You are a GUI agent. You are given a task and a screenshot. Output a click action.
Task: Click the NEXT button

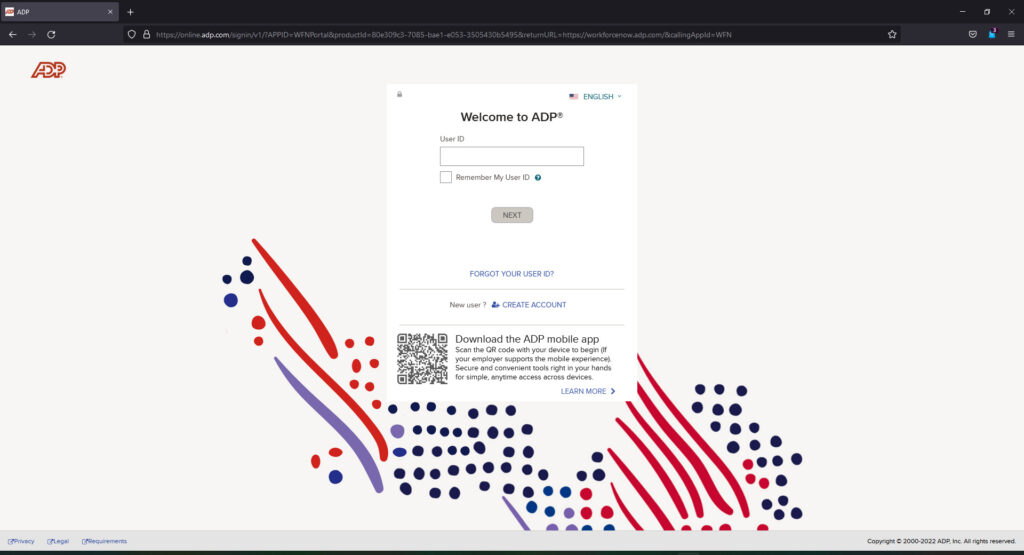coord(512,215)
